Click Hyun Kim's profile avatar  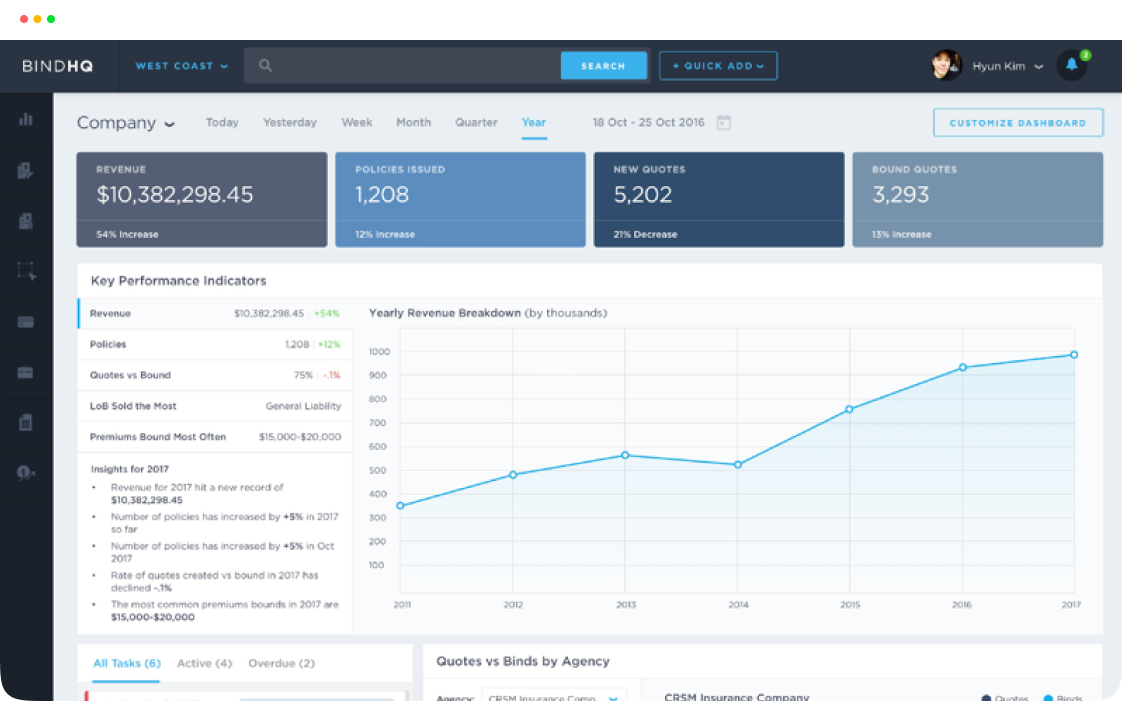coord(946,65)
